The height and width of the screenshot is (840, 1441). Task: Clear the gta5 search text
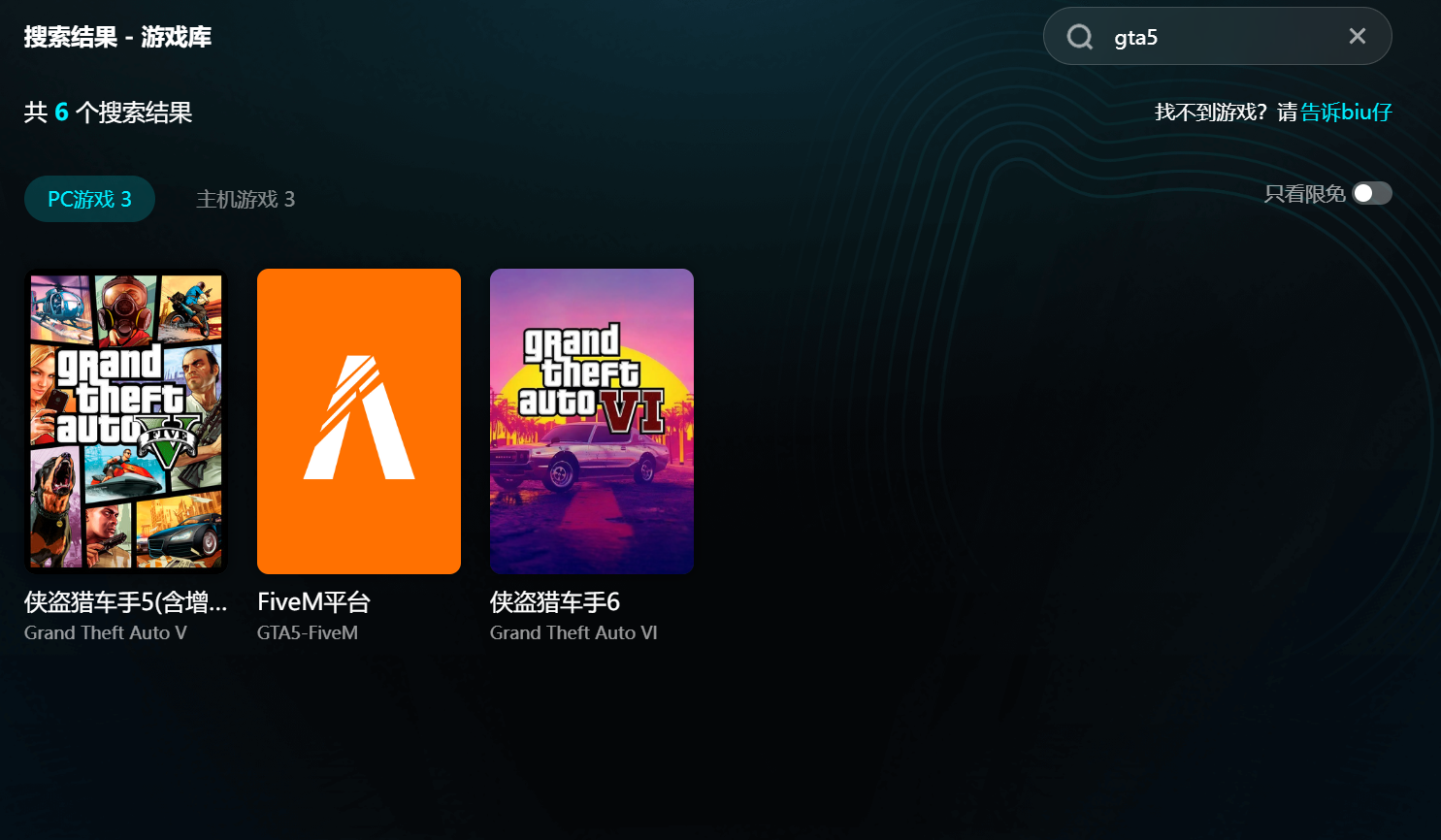tap(1358, 36)
